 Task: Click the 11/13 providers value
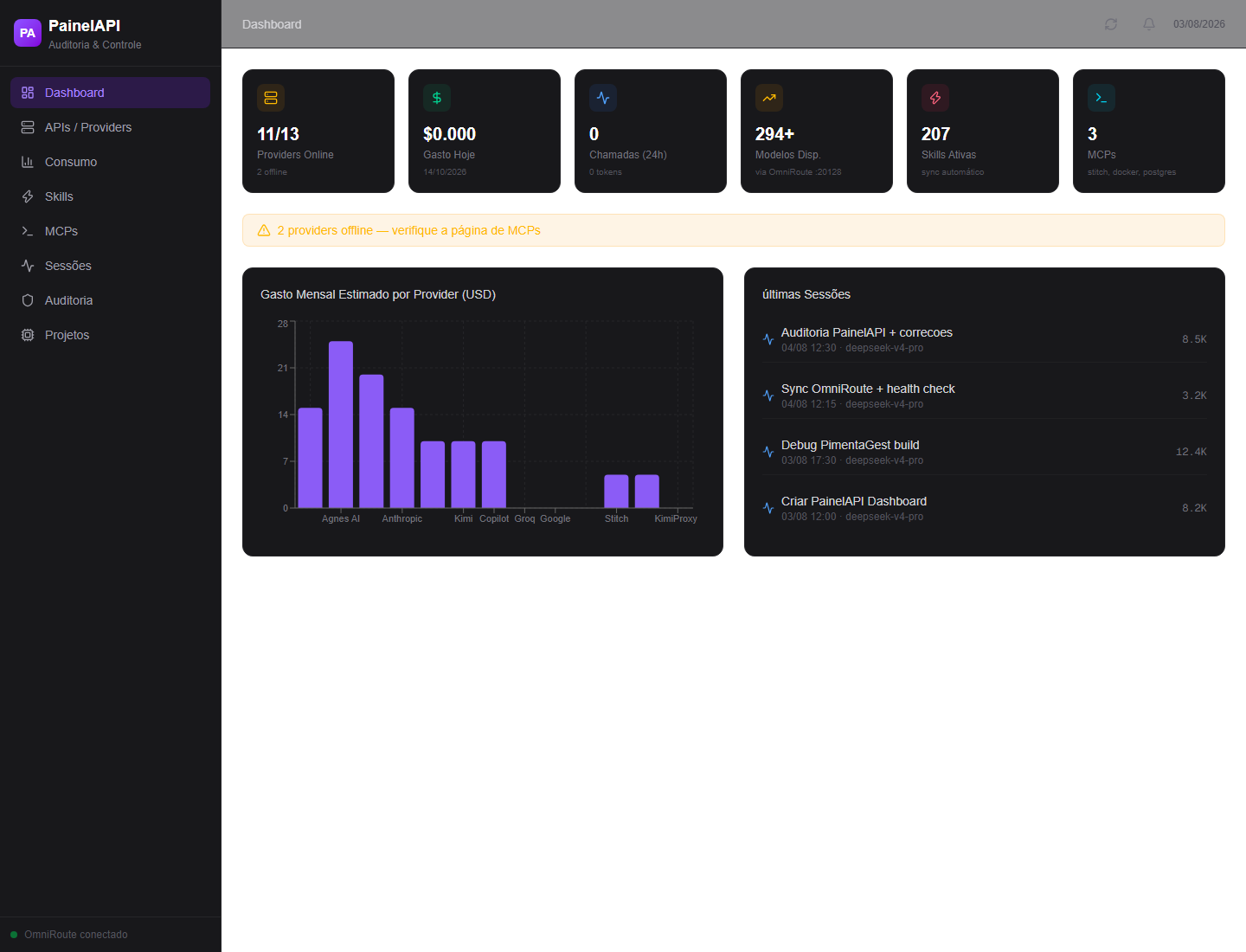click(x=278, y=134)
